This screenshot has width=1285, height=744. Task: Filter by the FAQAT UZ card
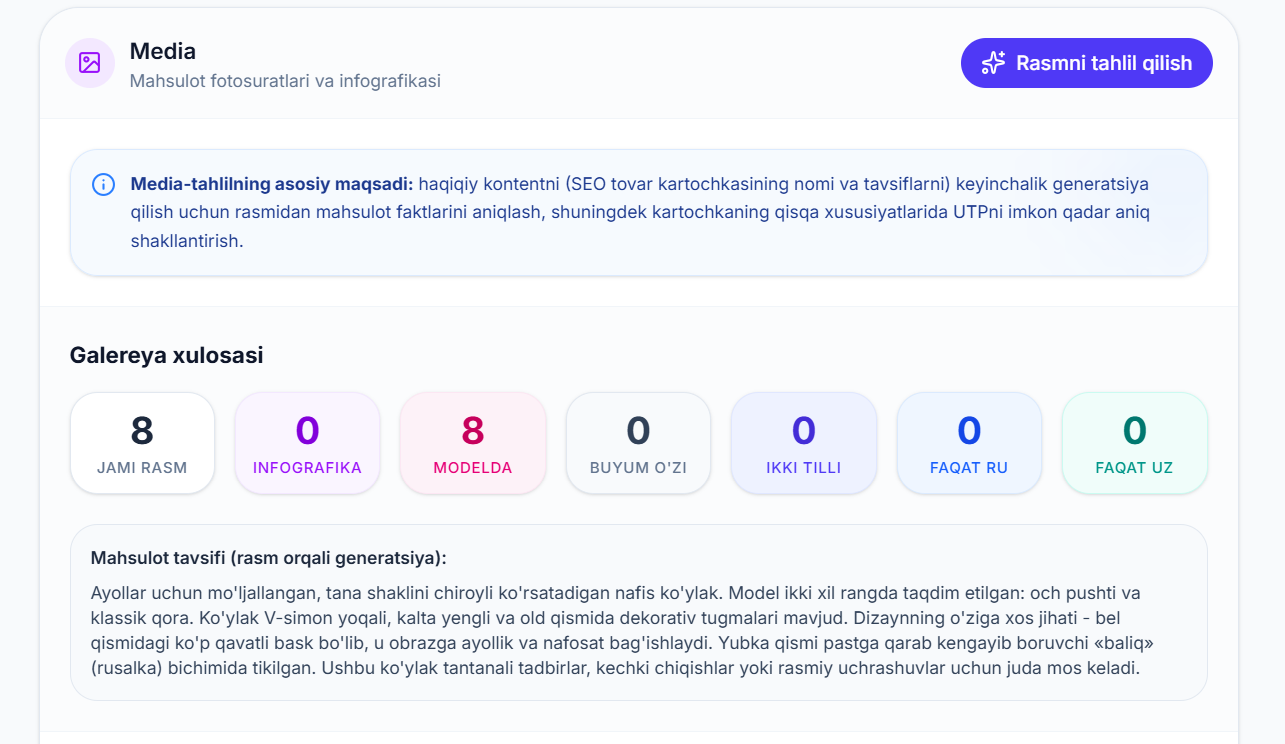[x=1134, y=443]
